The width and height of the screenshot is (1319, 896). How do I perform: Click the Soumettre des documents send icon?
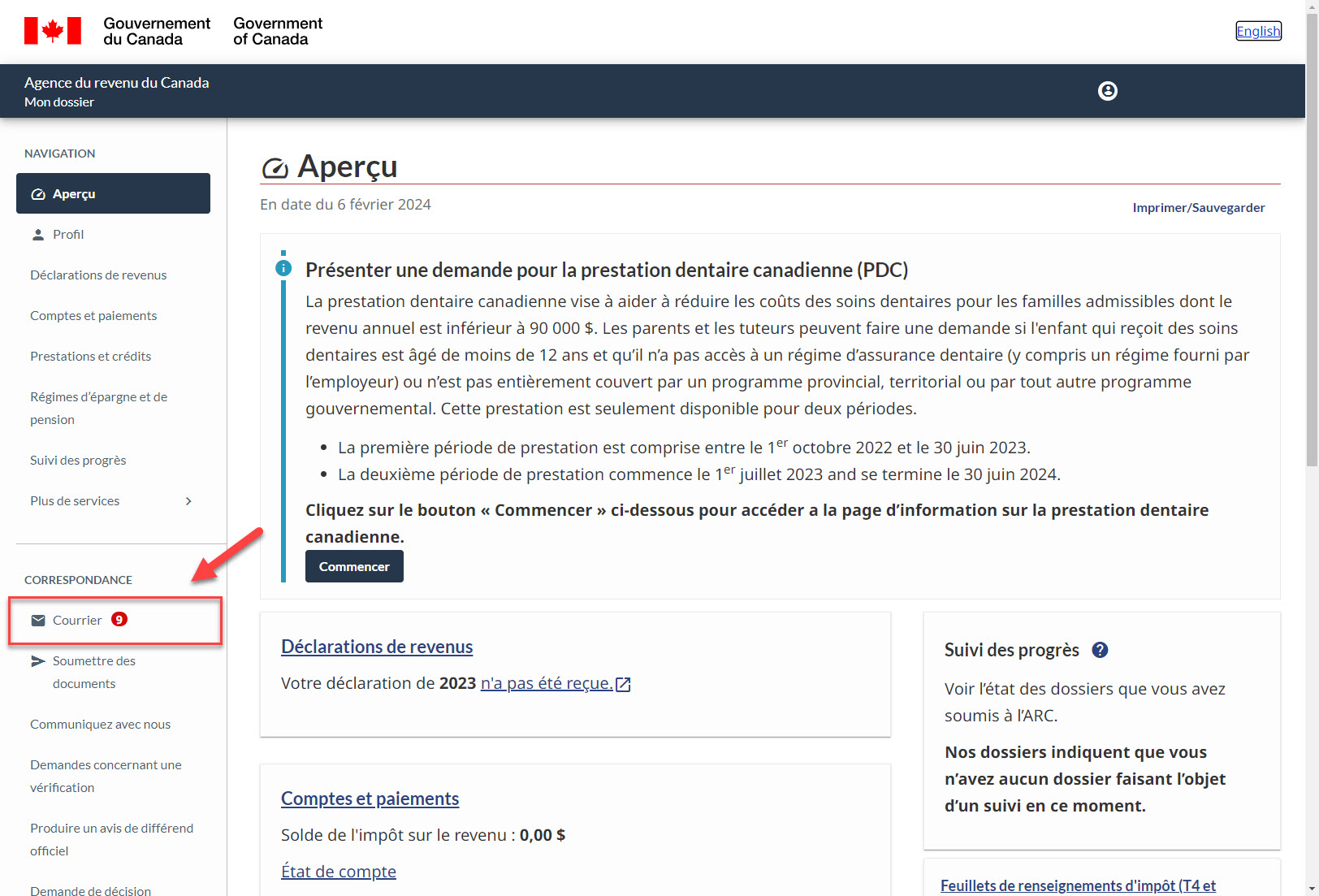tap(38, 660)
